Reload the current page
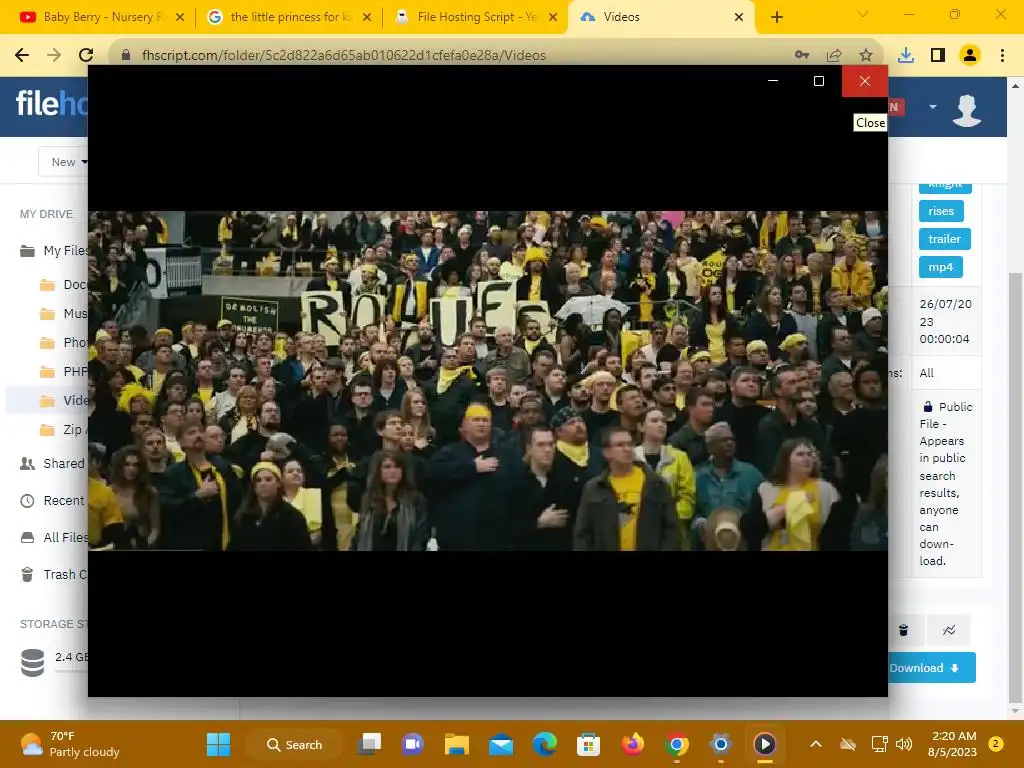Screen dimensions: 1024x768 point(86,55)
